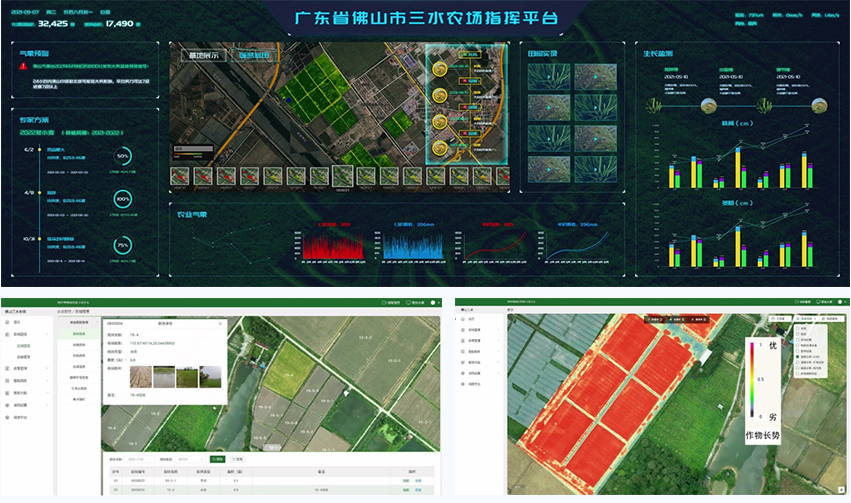Image resolution: width=851 pixels, height=503 pixels.
Task: Select the topmost gold circular map marker
Action: [x=440, y=70]
